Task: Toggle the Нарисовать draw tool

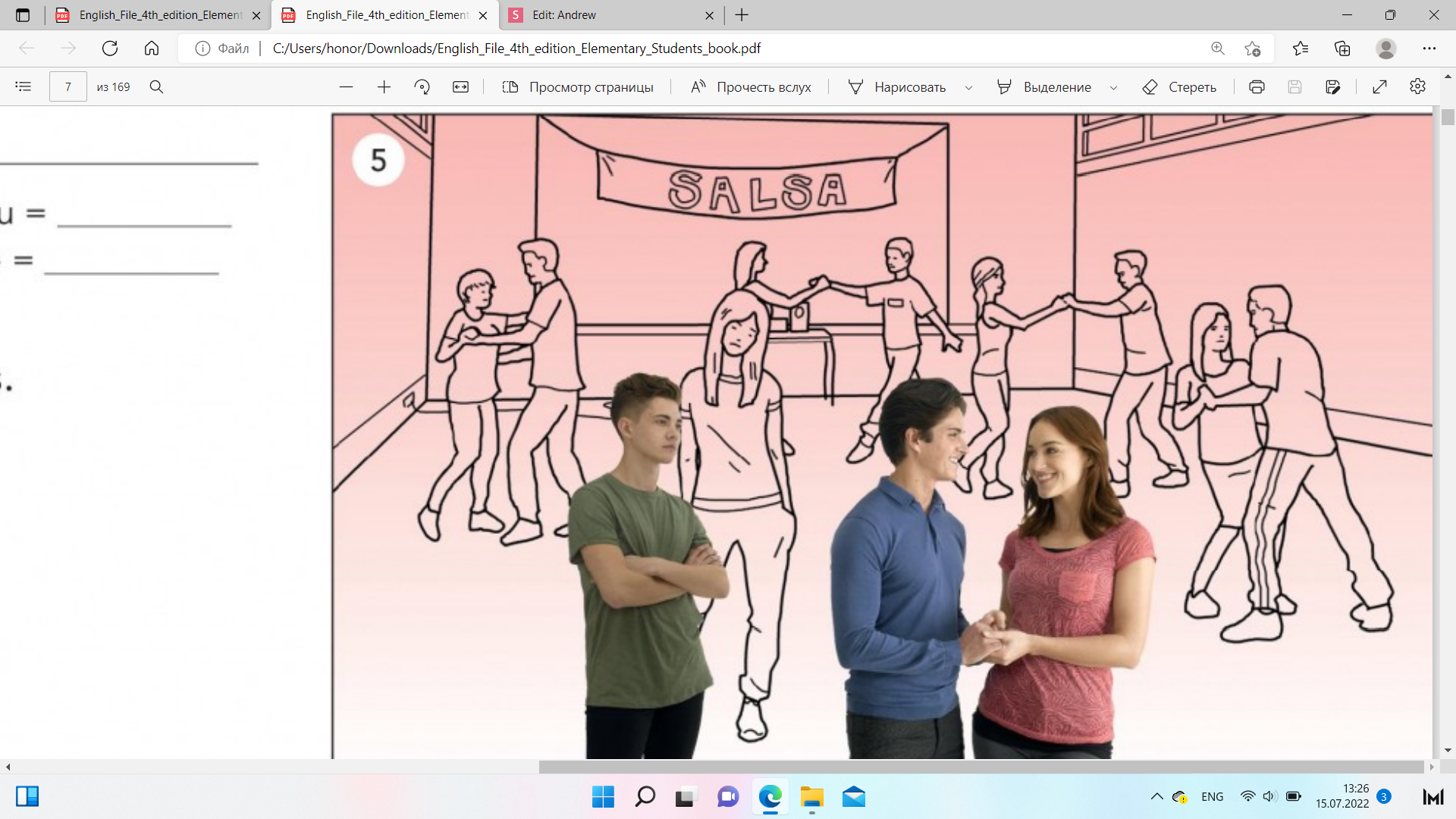Action: [x=897, y=86]
